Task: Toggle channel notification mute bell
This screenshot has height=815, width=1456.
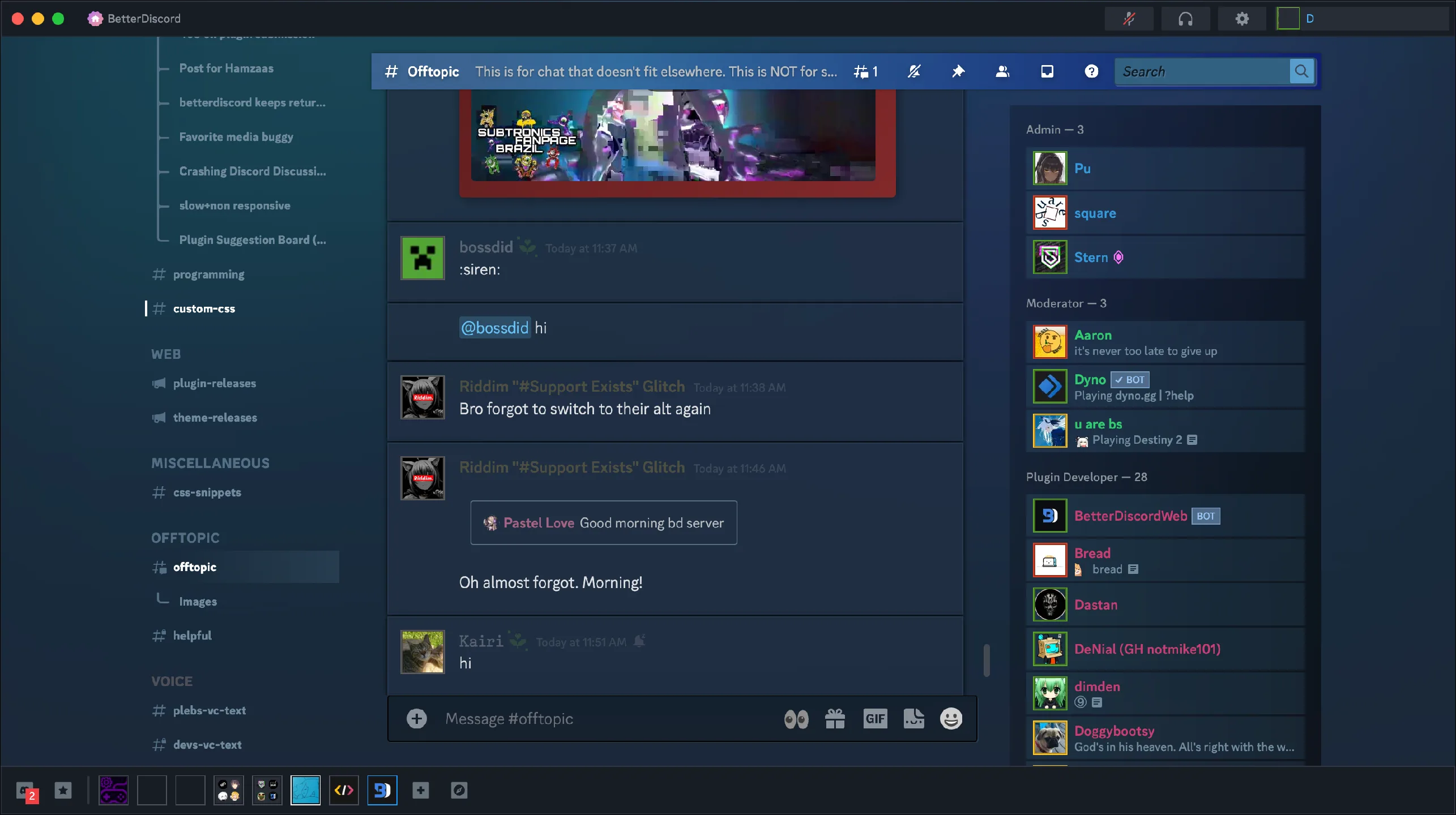Action: [914, 71]
